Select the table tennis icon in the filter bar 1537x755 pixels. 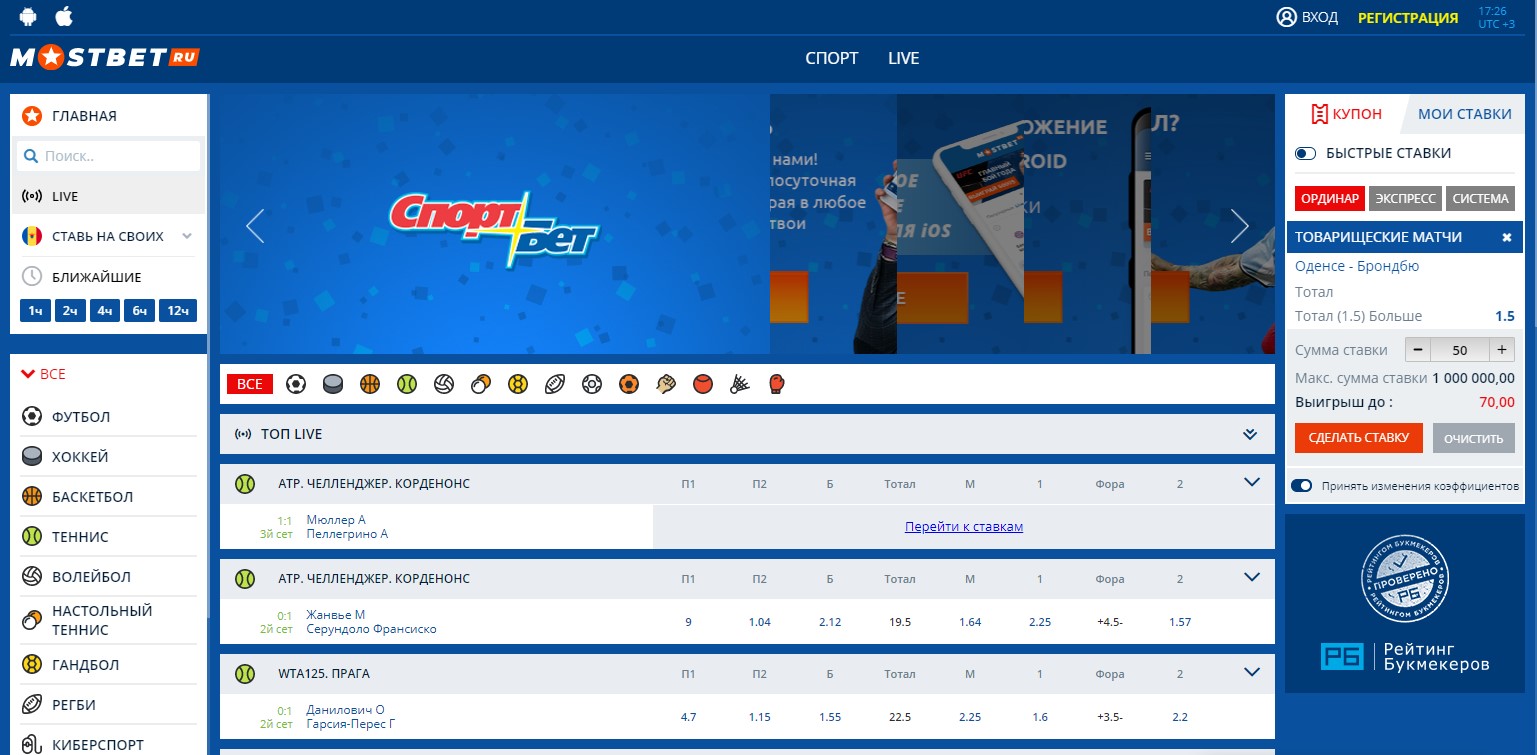(x=481, y=384)
